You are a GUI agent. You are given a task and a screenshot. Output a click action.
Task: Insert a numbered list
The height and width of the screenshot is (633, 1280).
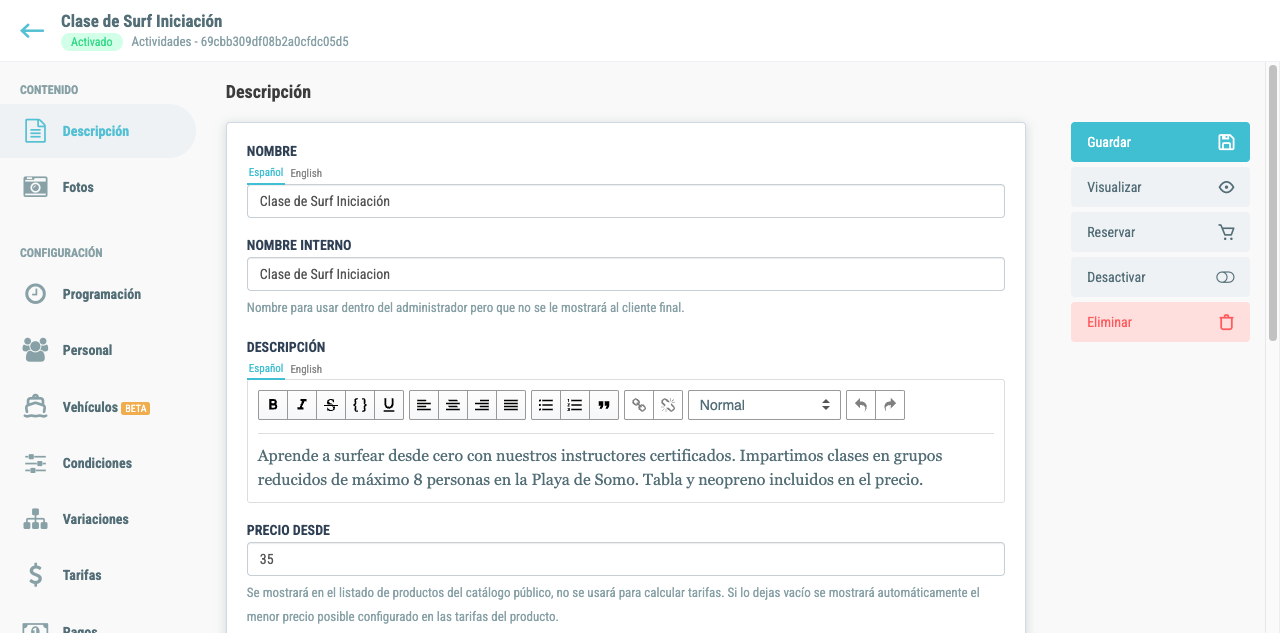coord(575,405)
